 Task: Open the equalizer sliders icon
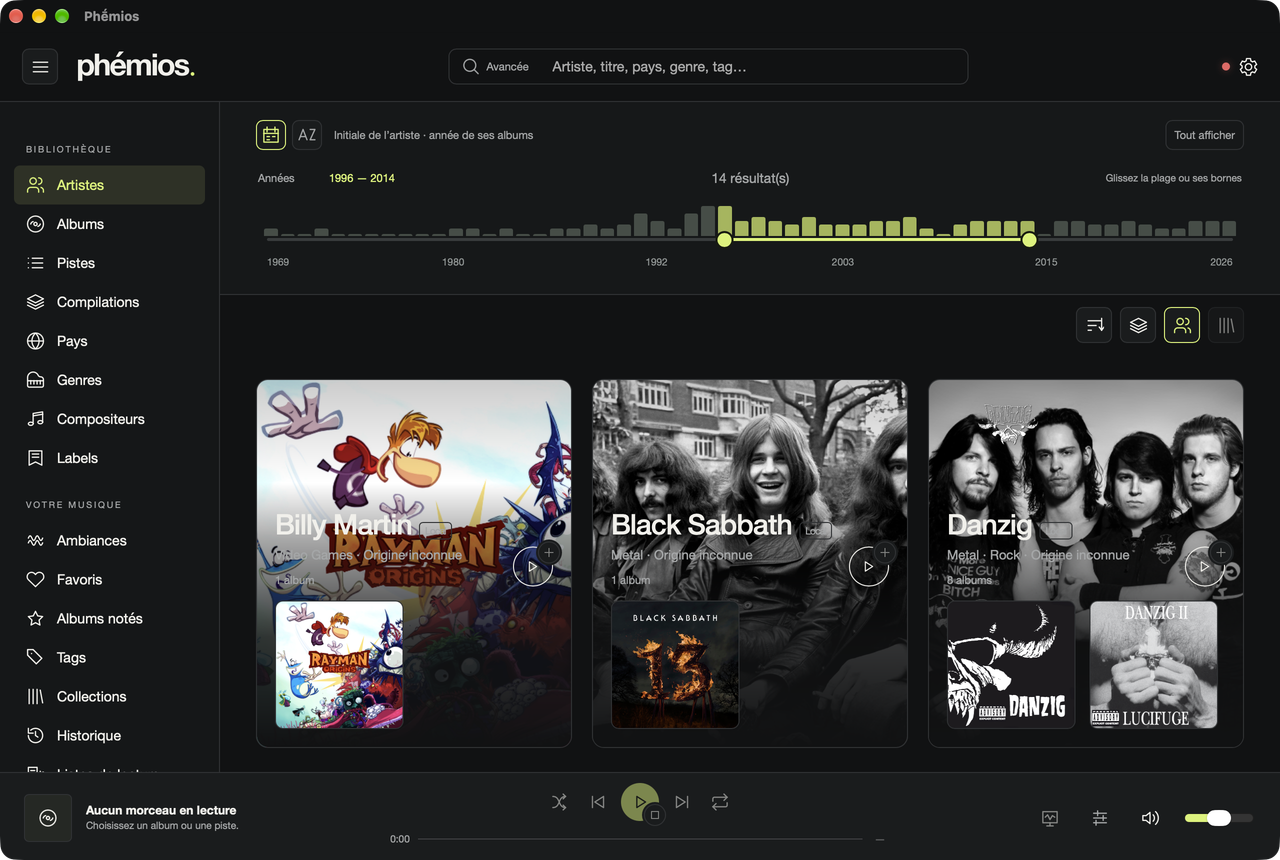pyautogui.click(x=1100, y=818)
